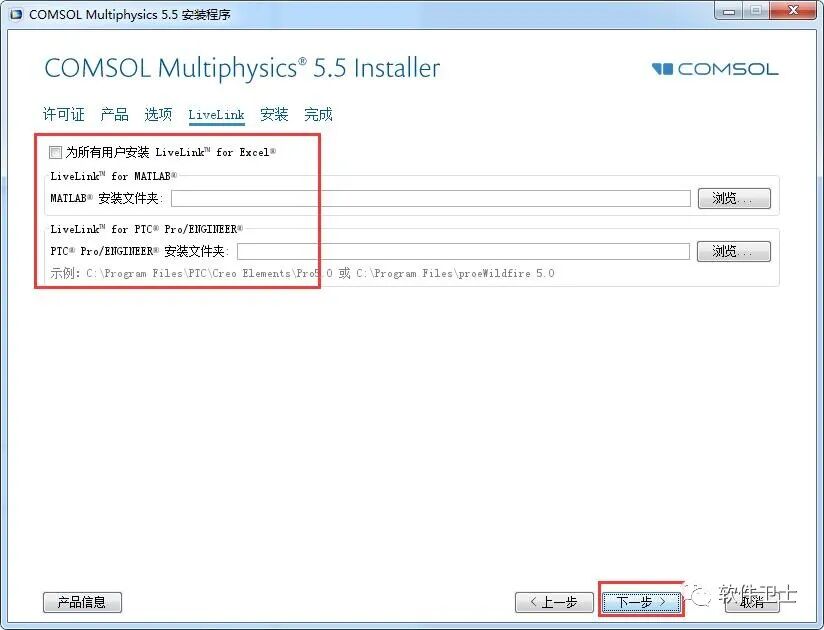Select the LiveLink tab
The width and height of the screenshot is (824, 630).
click(x=216, y=115)
